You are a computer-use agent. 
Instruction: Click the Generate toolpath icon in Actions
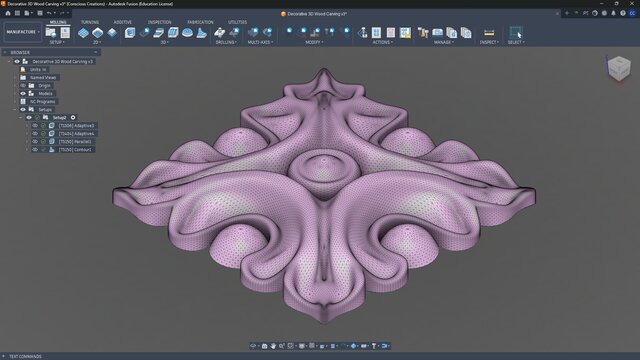362,33
